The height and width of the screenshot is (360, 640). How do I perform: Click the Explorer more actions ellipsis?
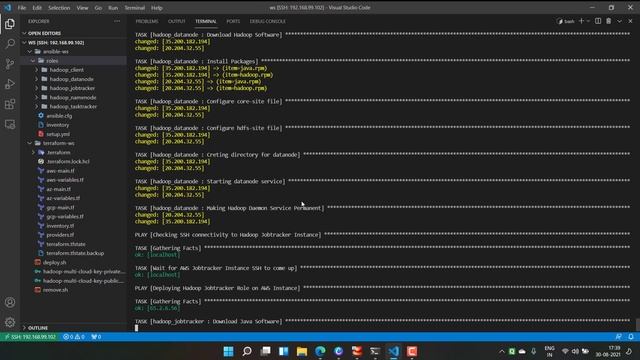pos(117,21)
